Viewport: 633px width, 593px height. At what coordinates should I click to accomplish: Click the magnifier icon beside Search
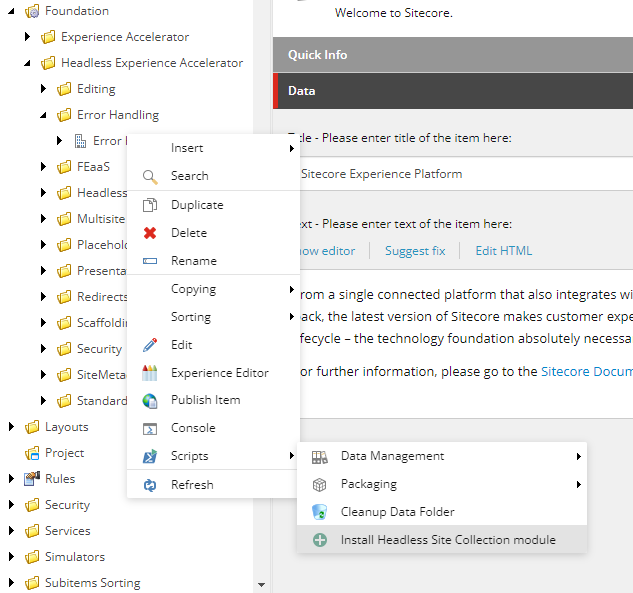pyautogui.click(x=150, y=177)
